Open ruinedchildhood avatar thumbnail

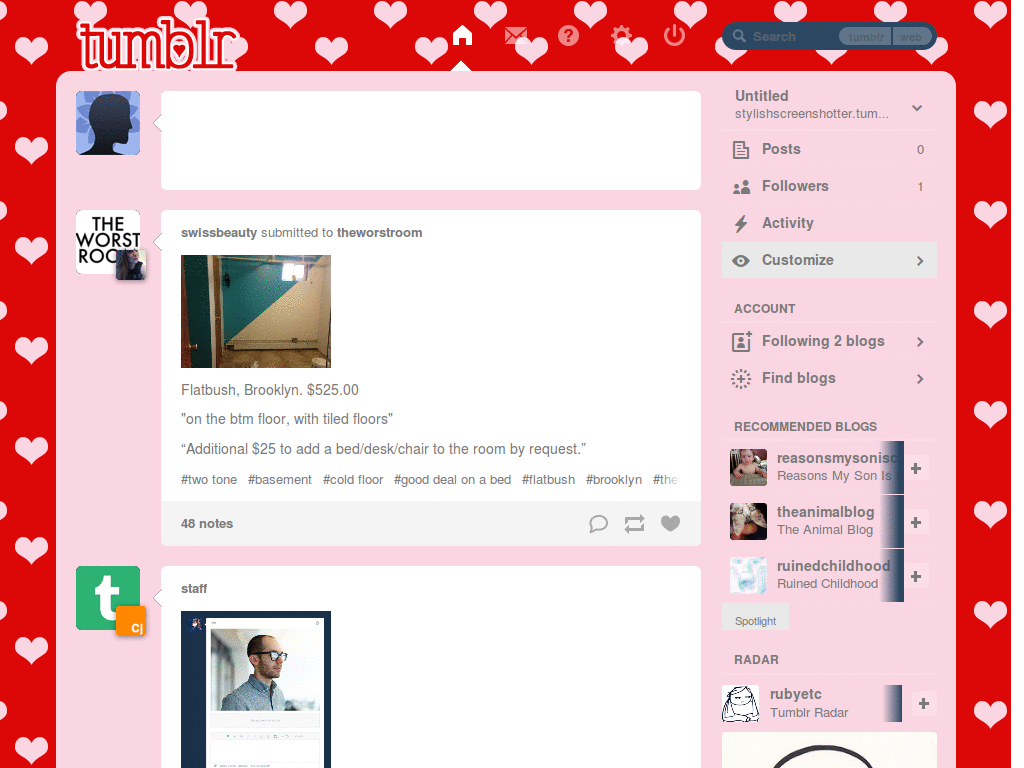coord(748,575)
